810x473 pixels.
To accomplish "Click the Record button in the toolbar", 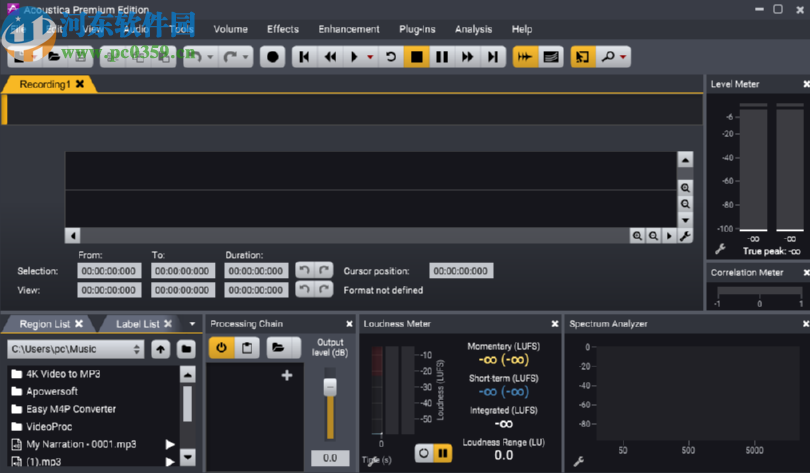I will click(272, 57).
